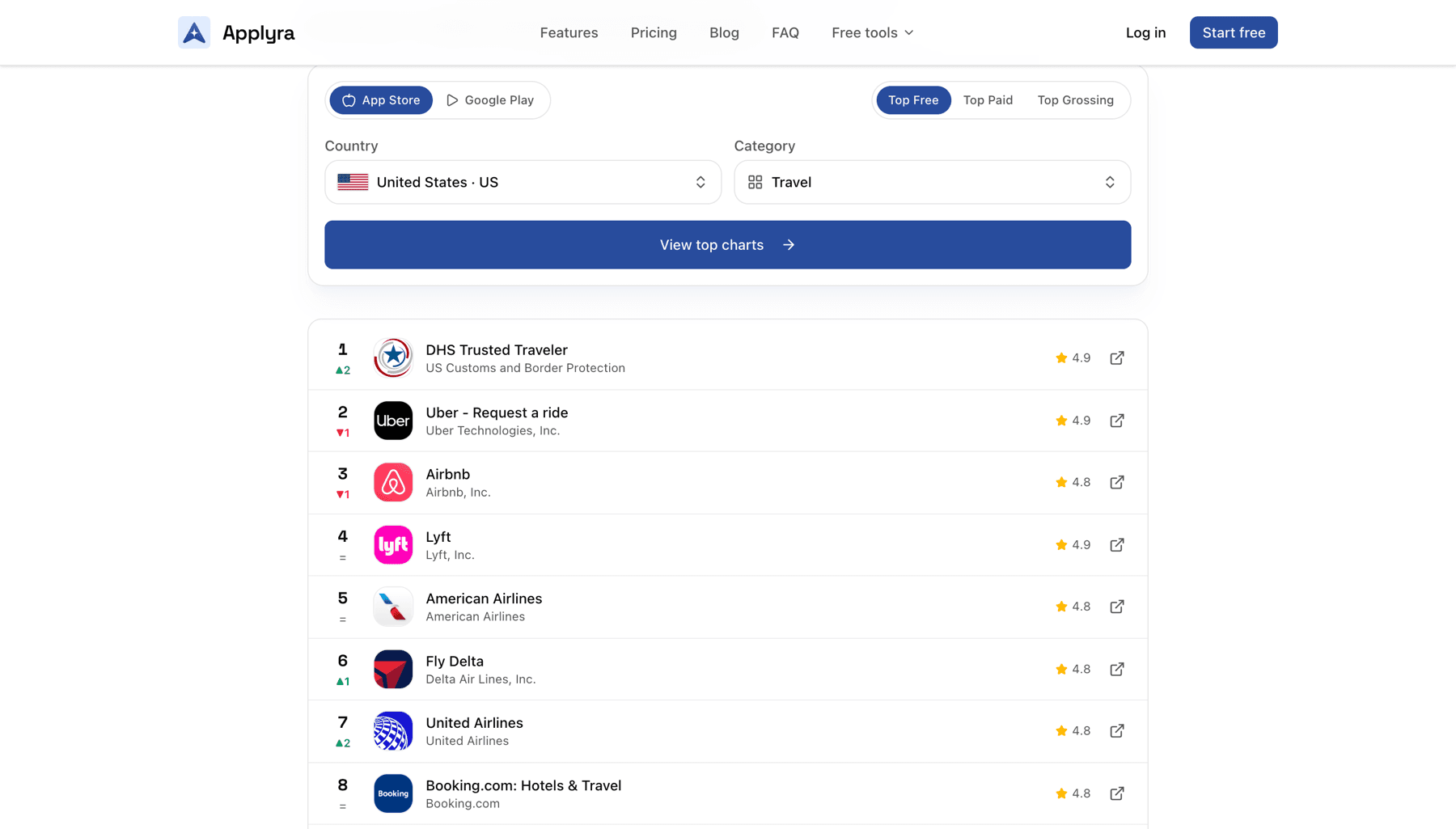The width and height of the screenshot is (1456, 829).
Task: Select the App Store toggle
Action: click(381, 100)
